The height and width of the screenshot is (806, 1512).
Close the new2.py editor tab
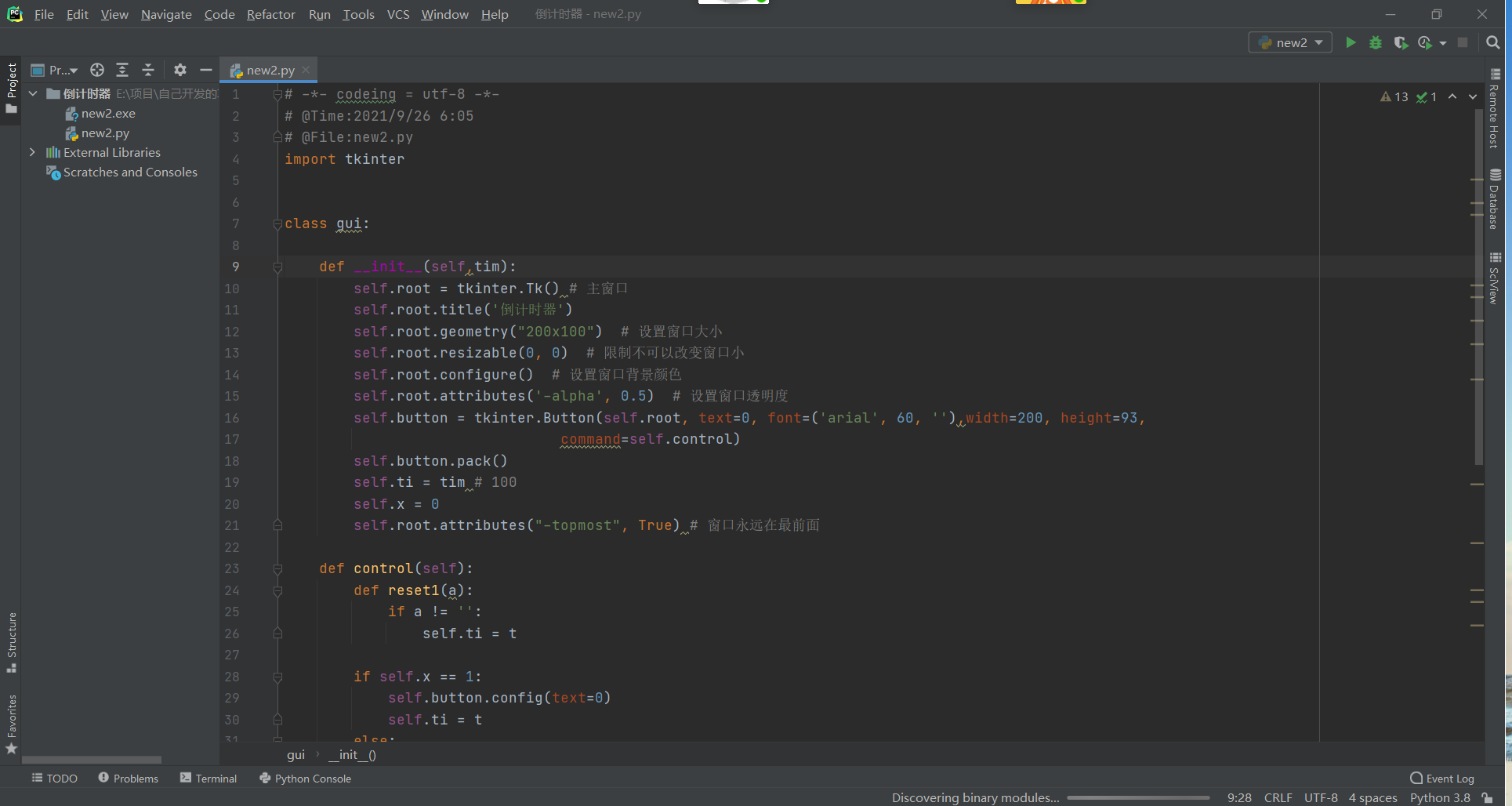[x=306, y=70]
